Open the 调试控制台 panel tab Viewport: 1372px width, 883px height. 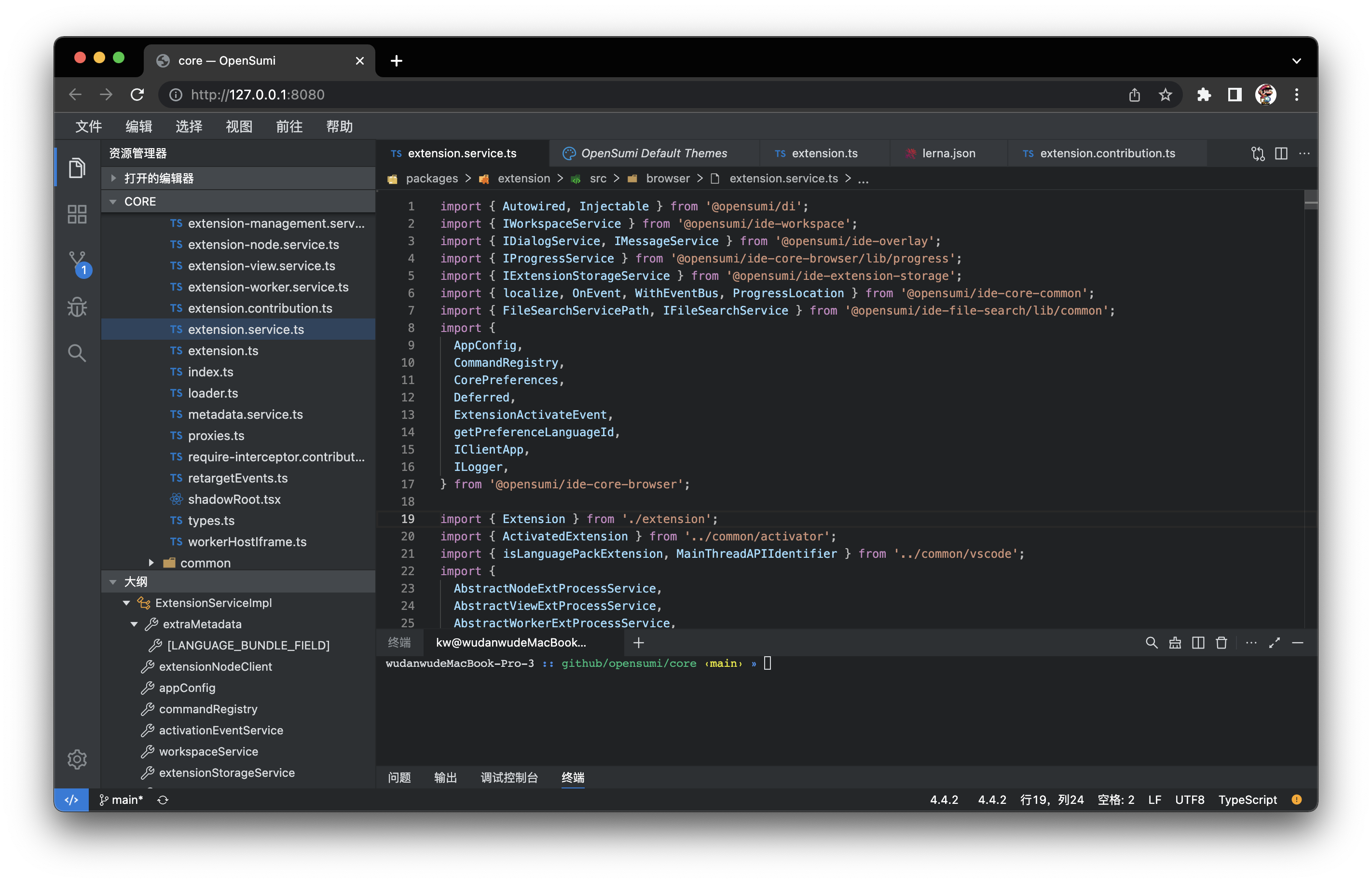click(509, 777)
